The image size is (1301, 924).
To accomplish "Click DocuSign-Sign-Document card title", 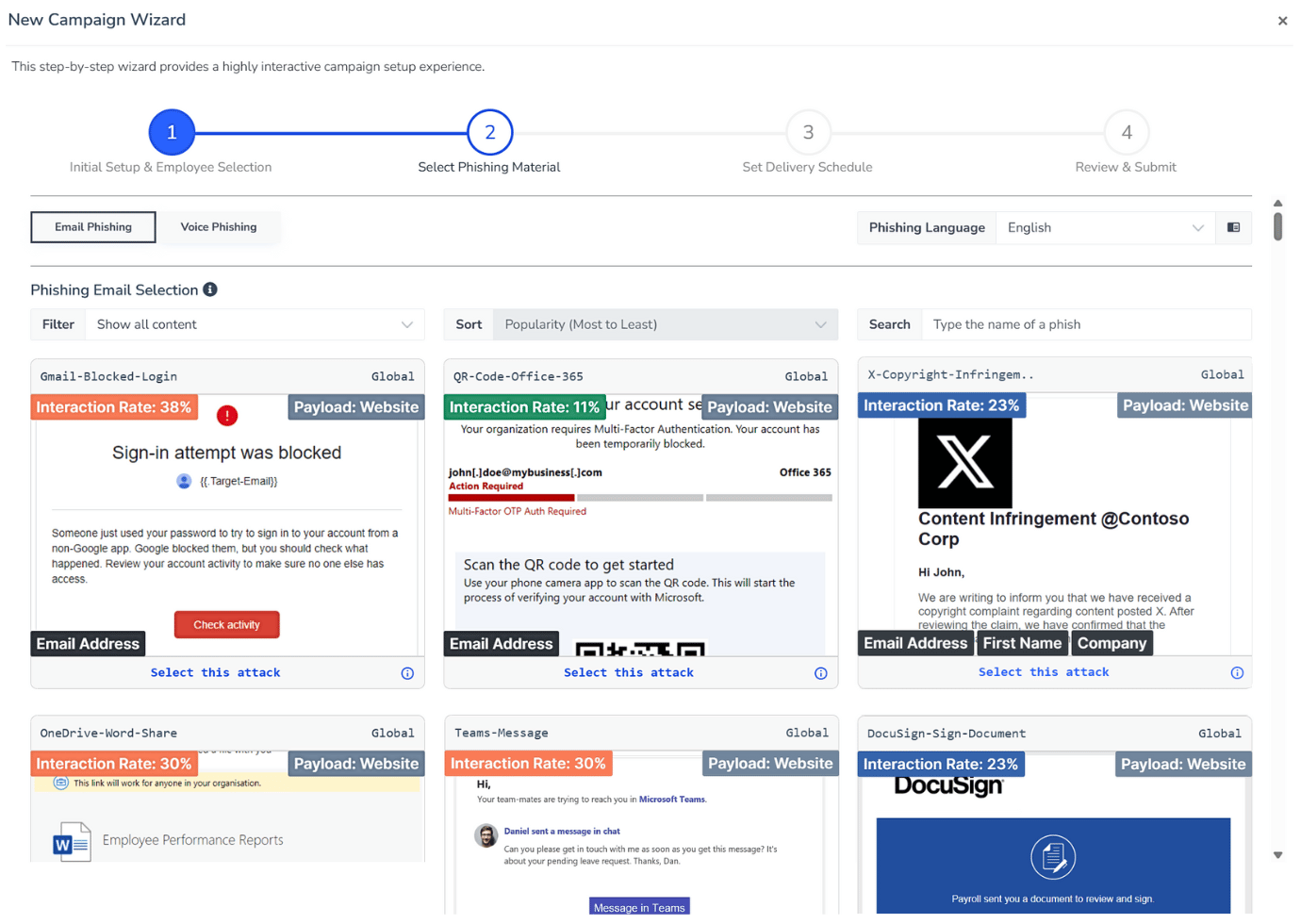I will 947,734.
